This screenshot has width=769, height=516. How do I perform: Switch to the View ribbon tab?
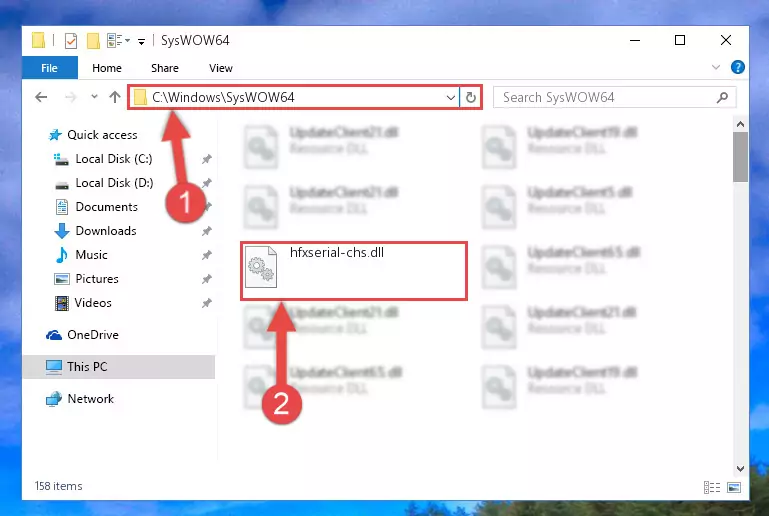coord(221,68)
